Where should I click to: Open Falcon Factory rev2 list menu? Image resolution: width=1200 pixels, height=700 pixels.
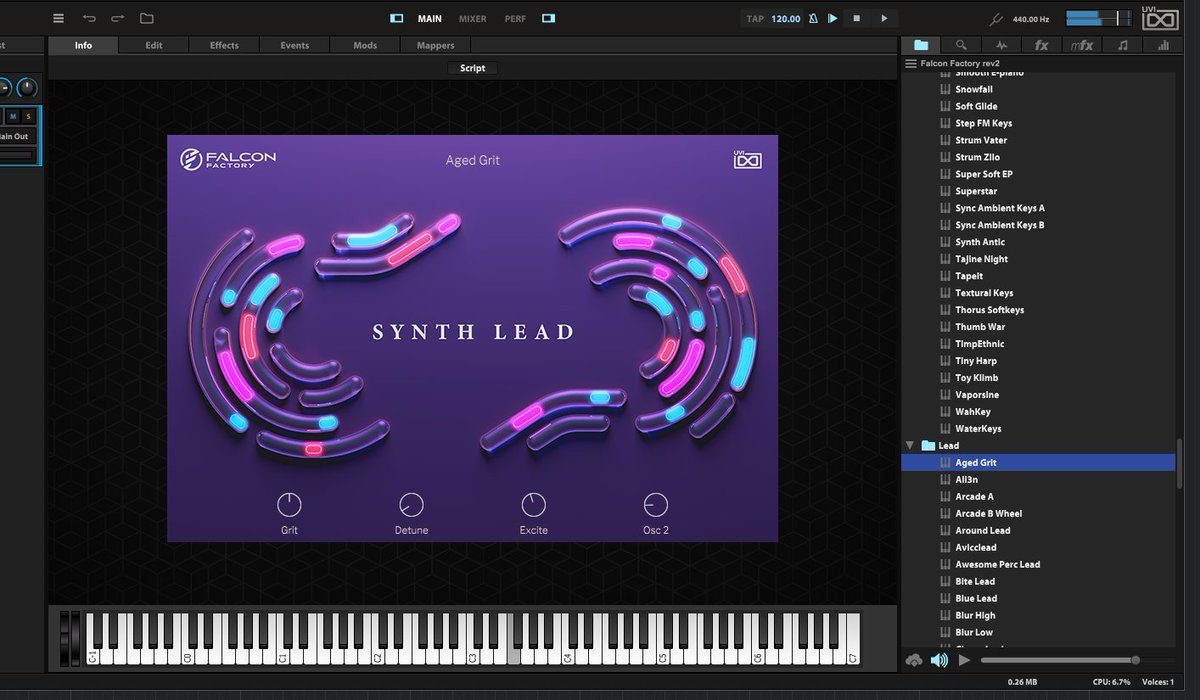(910, 63)
